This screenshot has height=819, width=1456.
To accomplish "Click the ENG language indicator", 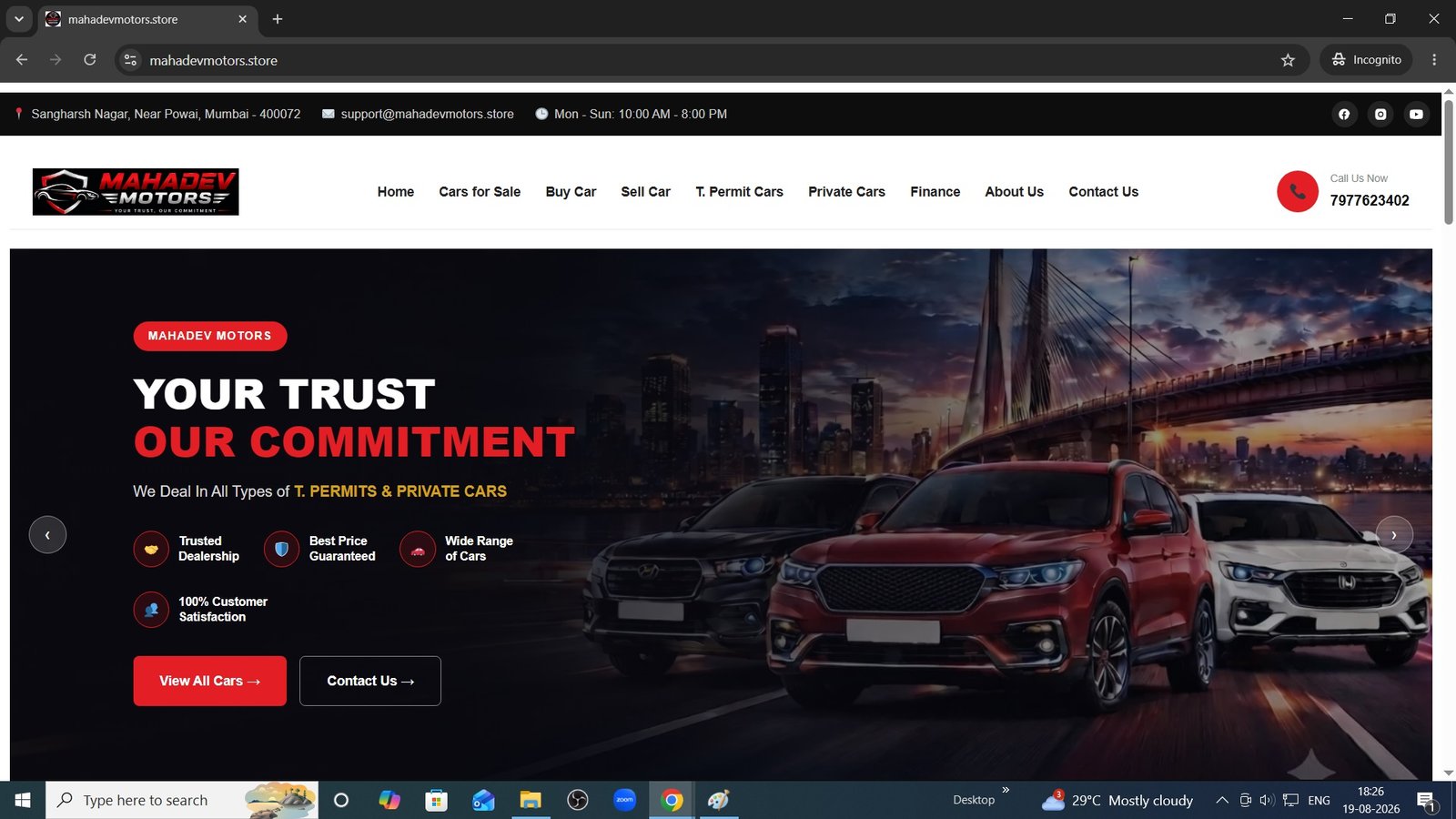I will [x=1319, y=800].
